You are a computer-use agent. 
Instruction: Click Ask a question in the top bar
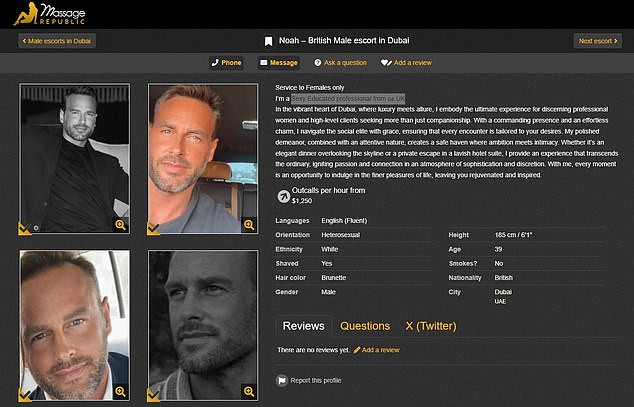point(341,63)
